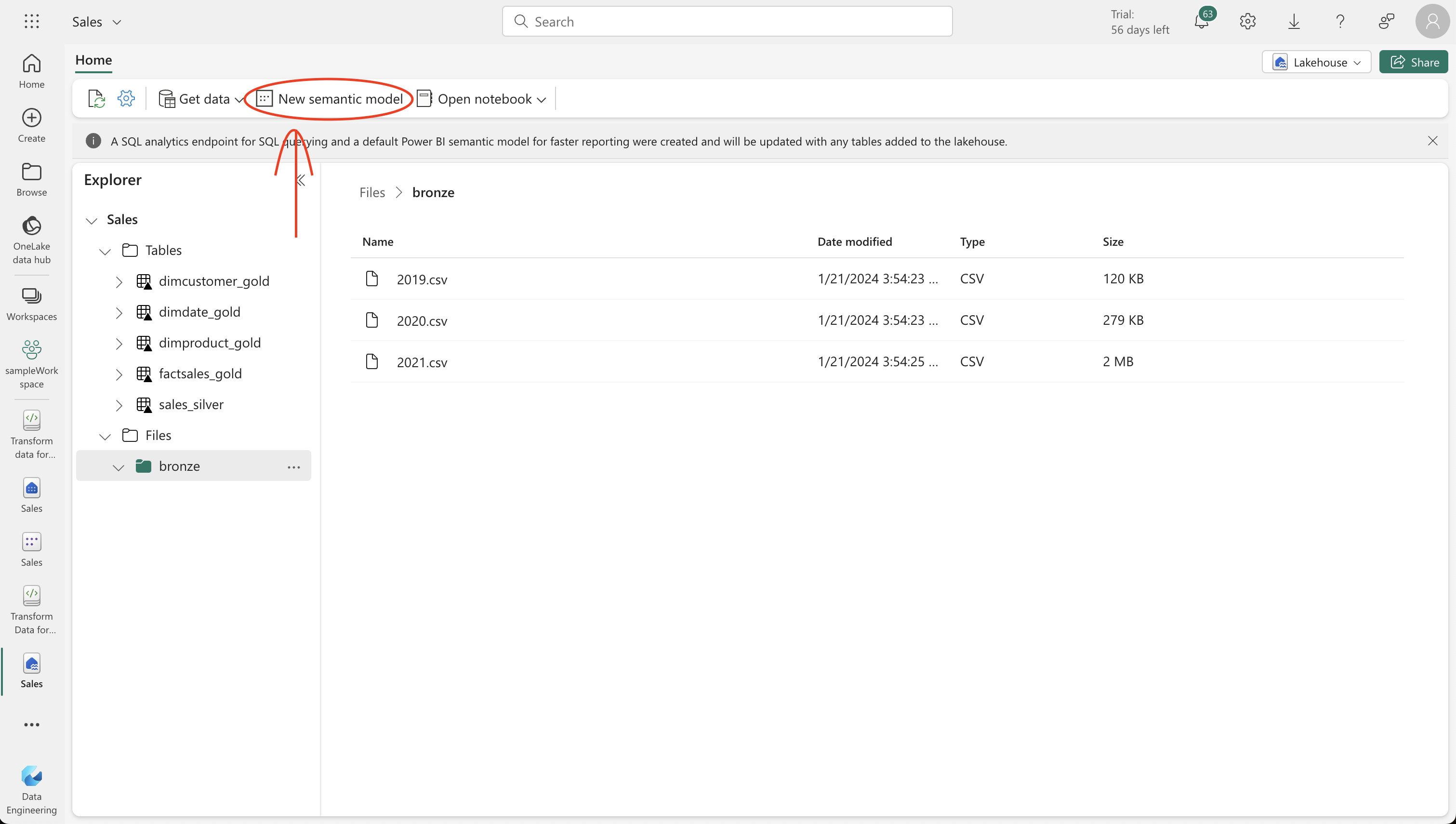
Task: Open the Workspaces pane
Action: [32, 304]
